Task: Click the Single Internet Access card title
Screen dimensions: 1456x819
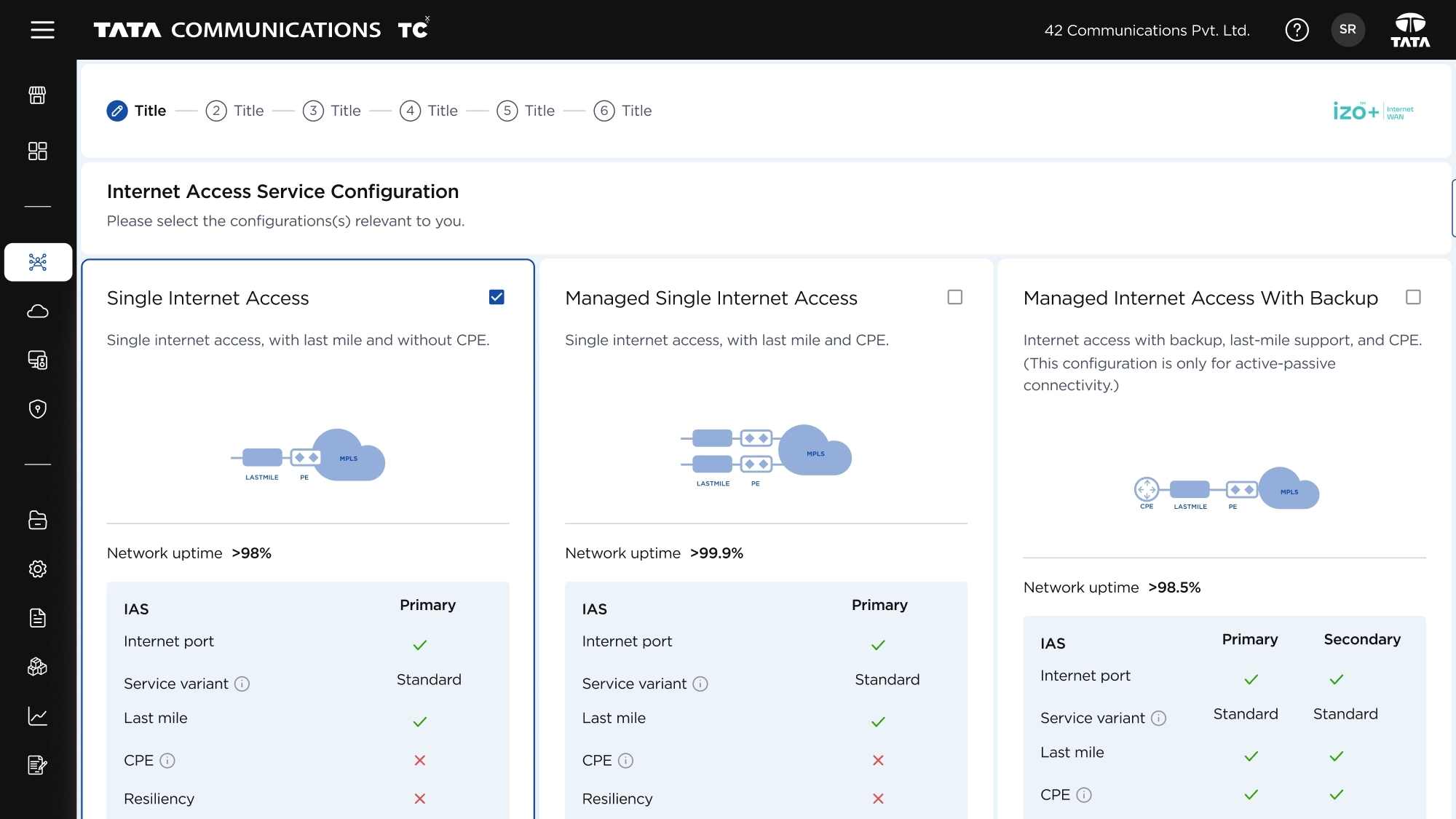Action: 208,298
